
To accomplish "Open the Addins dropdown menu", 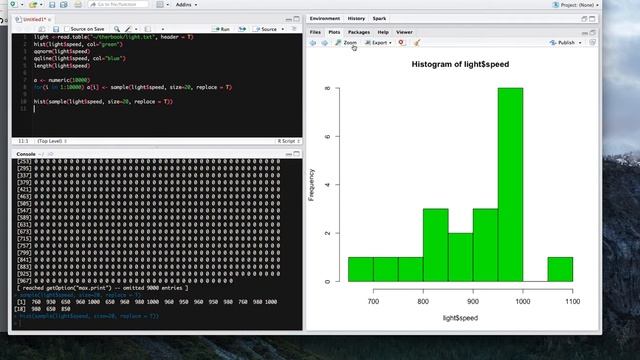I will click(187, 5).
